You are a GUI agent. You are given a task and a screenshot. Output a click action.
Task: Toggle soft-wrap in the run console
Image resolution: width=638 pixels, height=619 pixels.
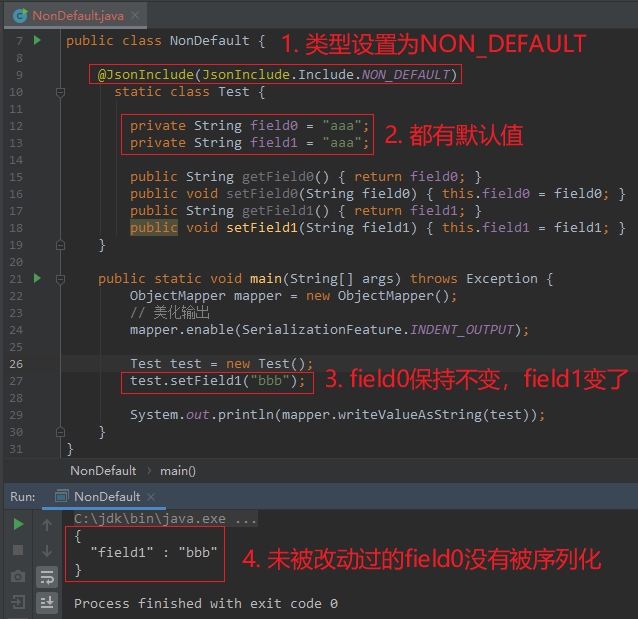47,577
